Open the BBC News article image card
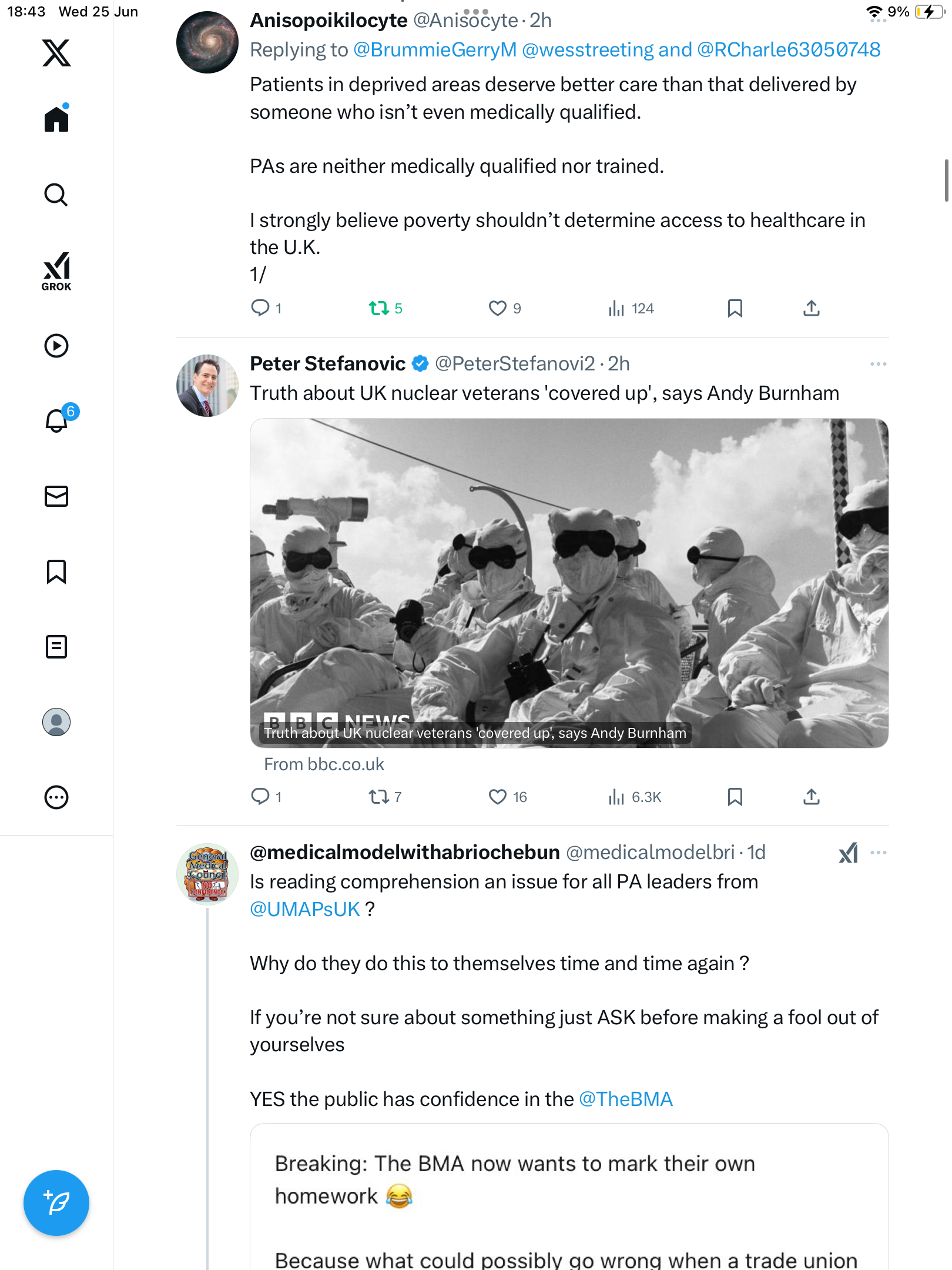This screenshot has height=1270, width=952. [x=569, y=583]
